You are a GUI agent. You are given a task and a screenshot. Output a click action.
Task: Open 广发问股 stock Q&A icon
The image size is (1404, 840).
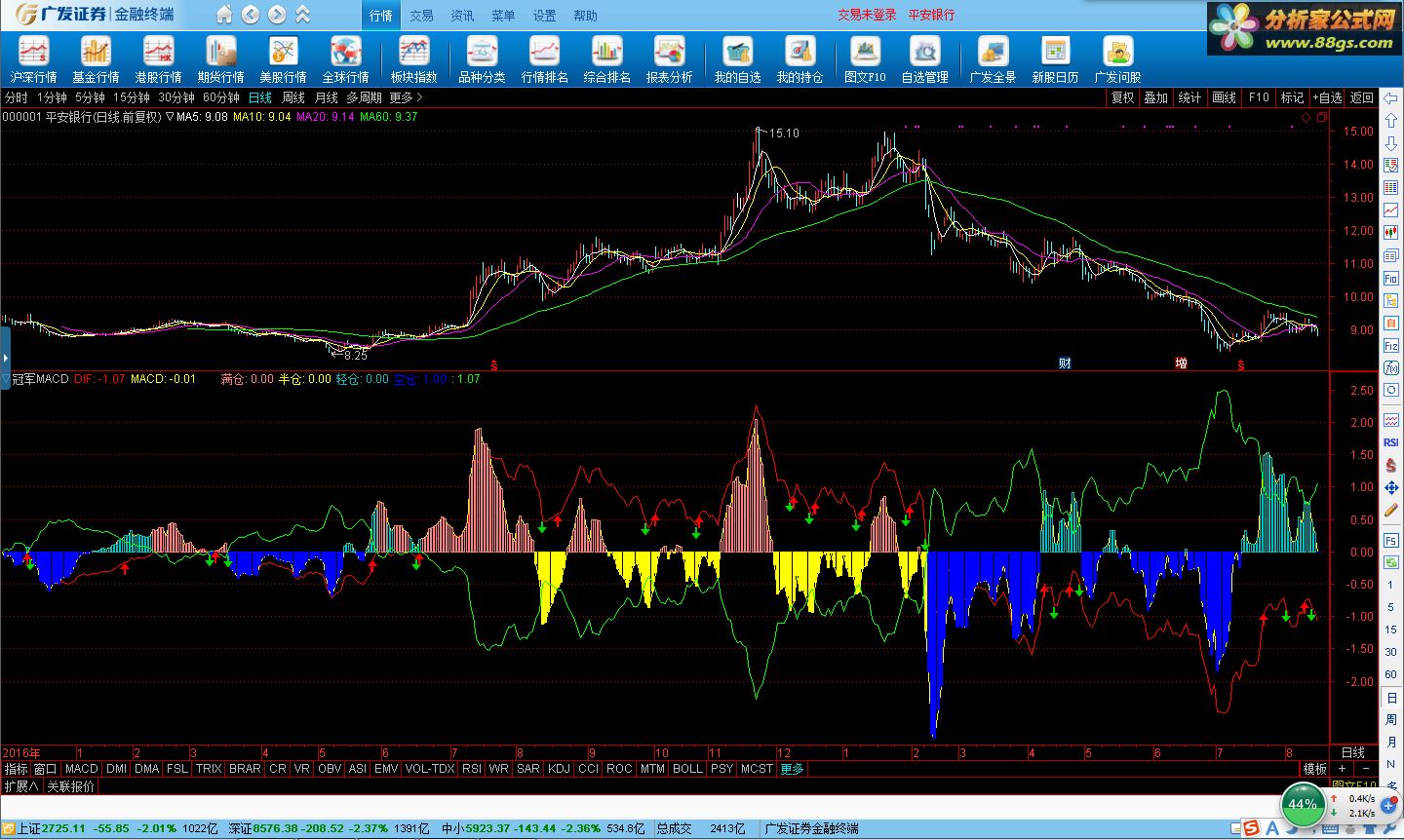pyautogui.click(x=1117, y=59)
